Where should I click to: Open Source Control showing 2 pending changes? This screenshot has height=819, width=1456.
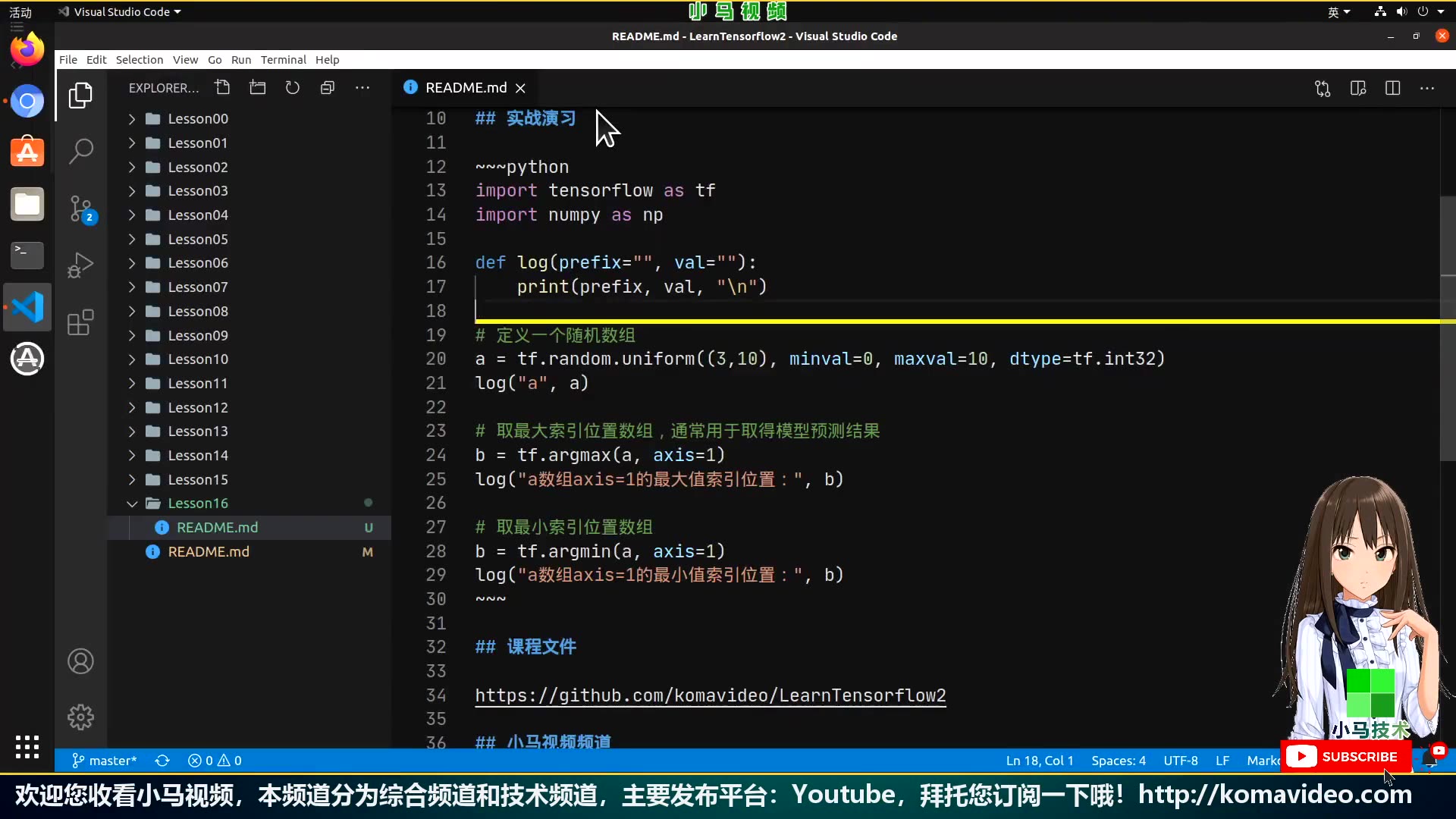point(80,209)
